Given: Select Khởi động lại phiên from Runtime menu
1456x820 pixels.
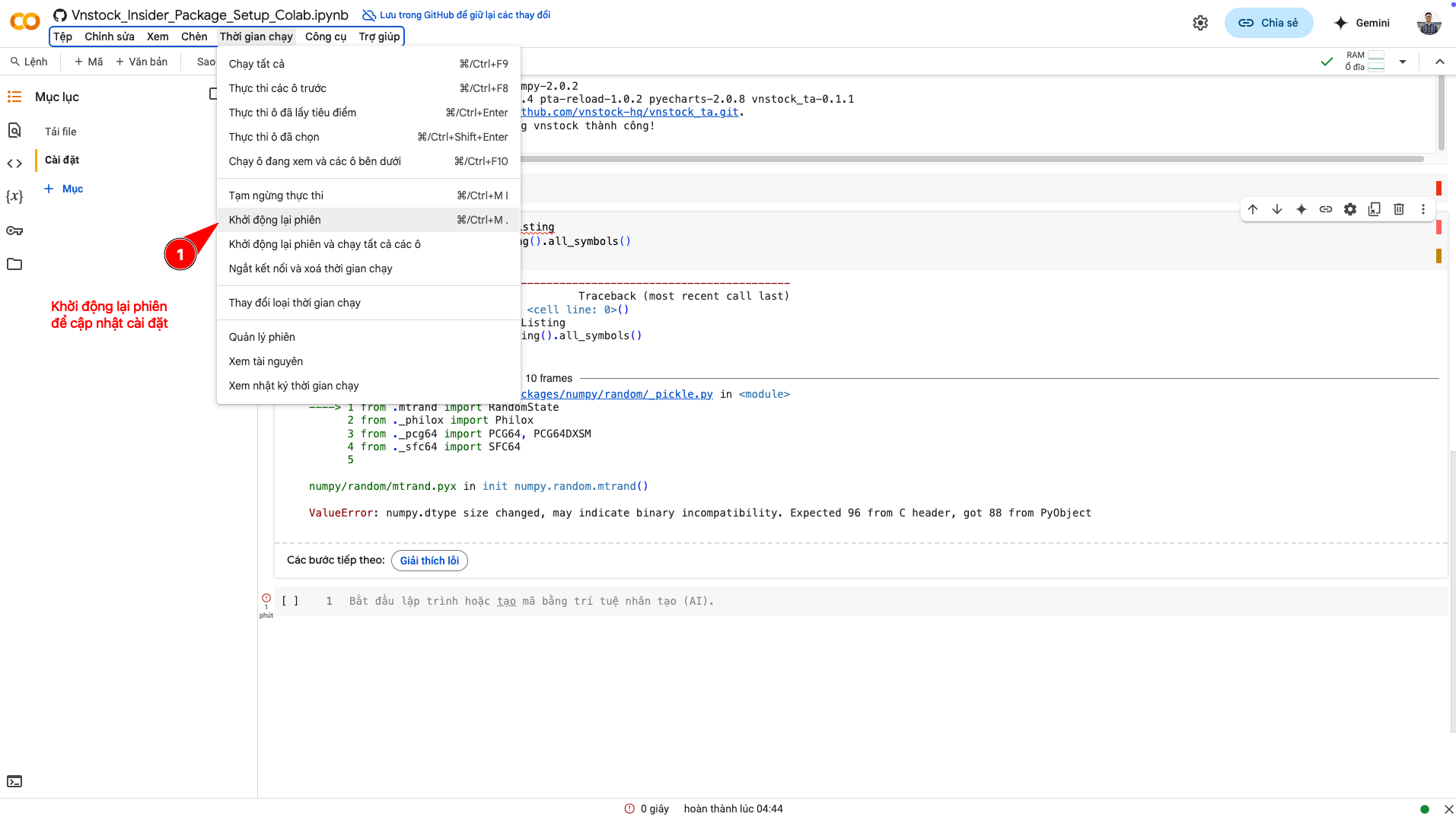Looking at the screenshot, I should pos(274,220).
